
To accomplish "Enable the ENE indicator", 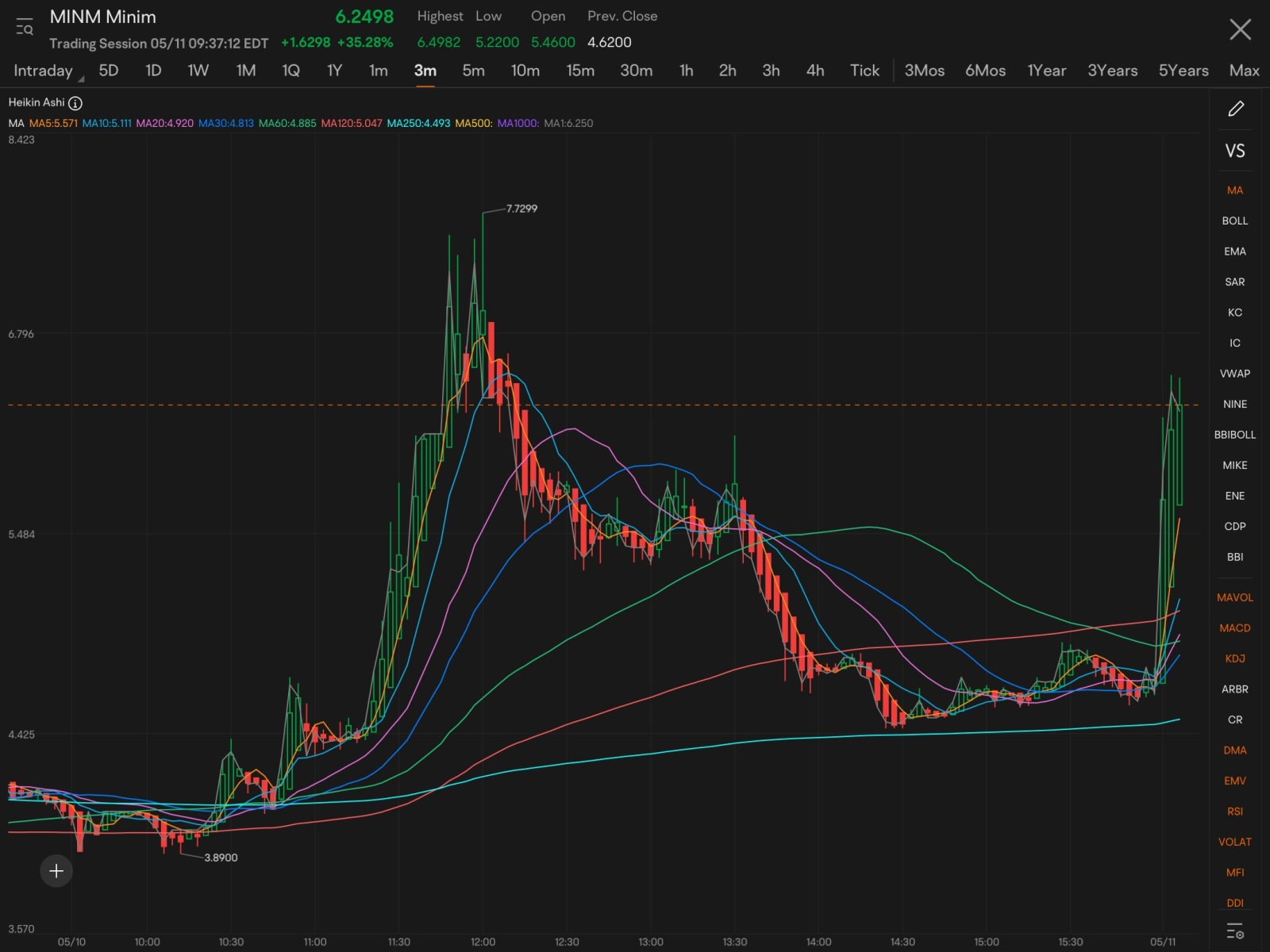I will [x=1235, y=496].
